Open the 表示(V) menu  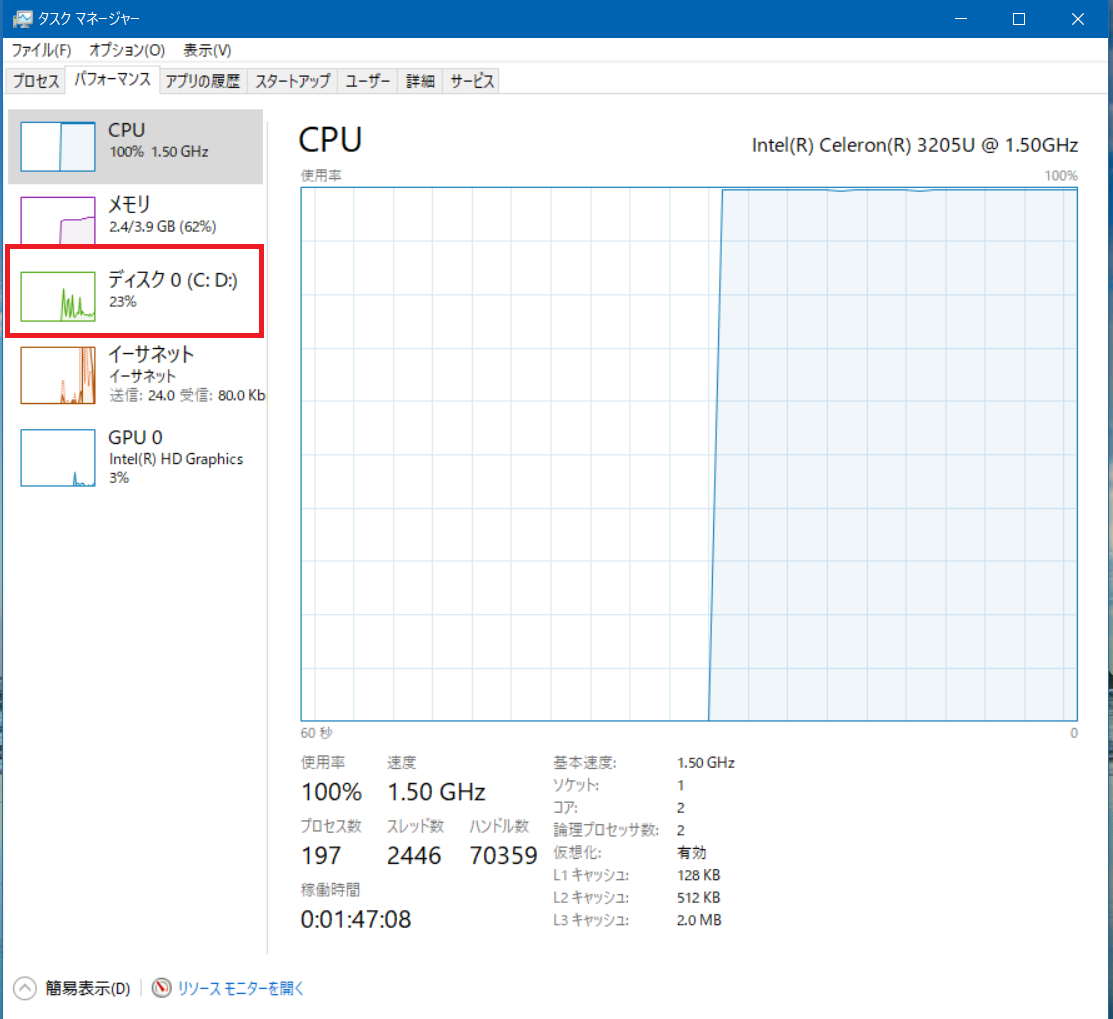207,50
